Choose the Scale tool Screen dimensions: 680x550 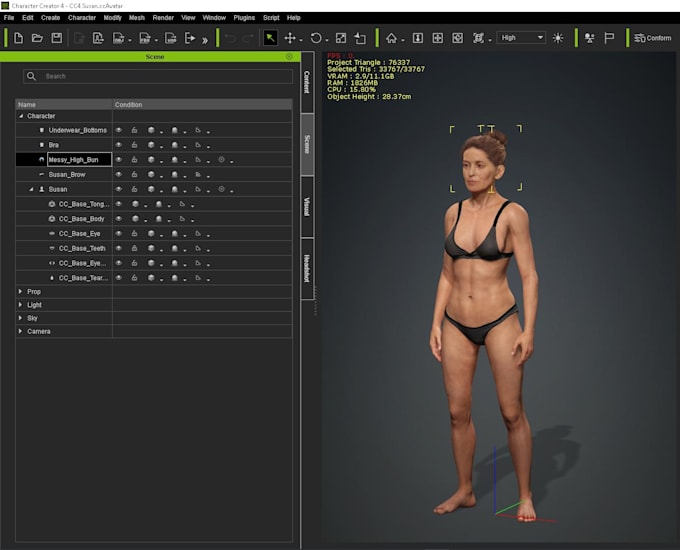tap(341, 38)
